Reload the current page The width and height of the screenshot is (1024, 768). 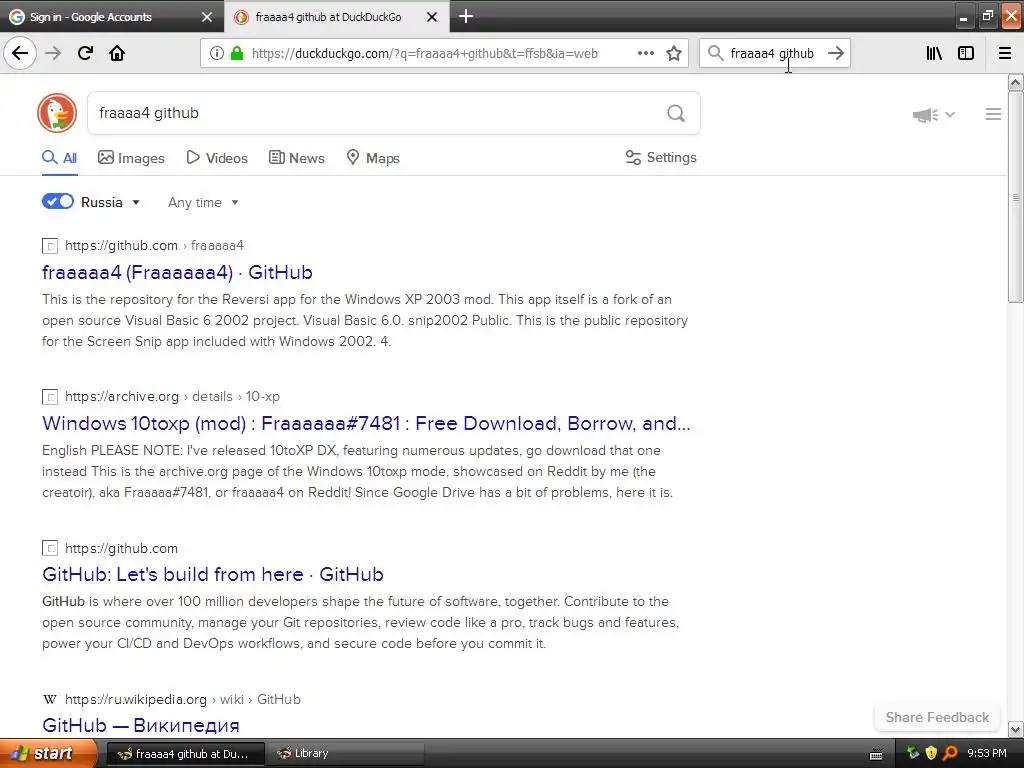pos(85,53)
